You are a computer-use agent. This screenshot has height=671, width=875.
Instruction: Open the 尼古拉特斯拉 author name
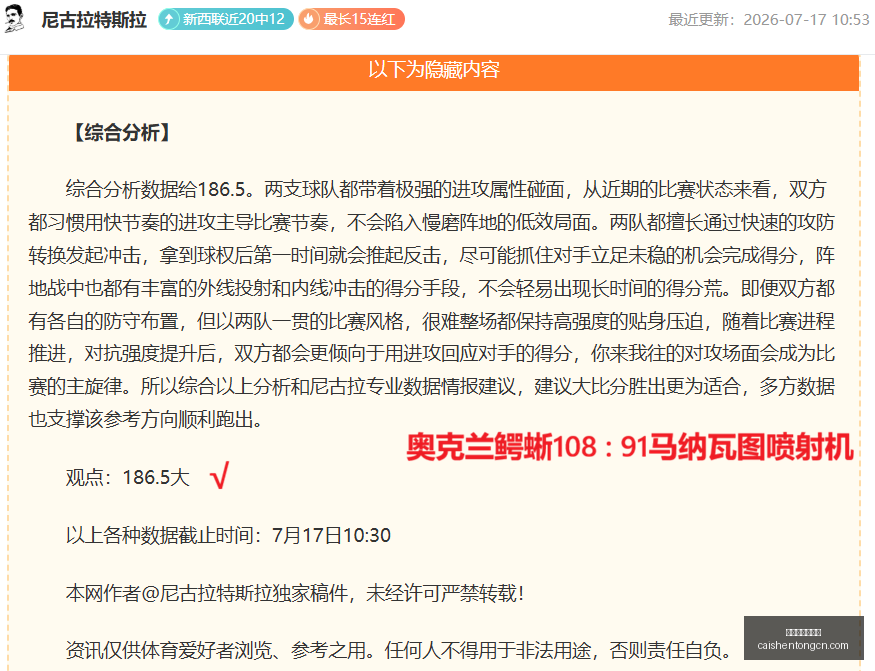coord(94,20)
